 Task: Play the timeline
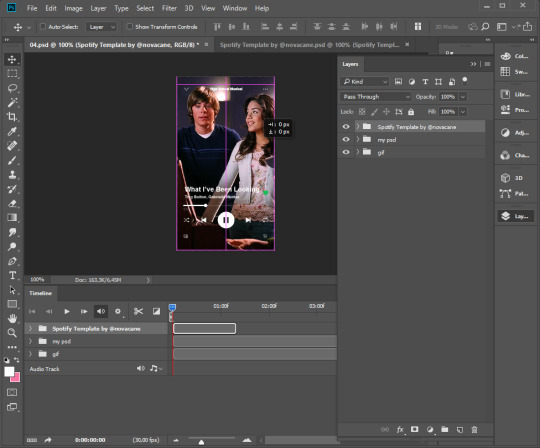67,311
